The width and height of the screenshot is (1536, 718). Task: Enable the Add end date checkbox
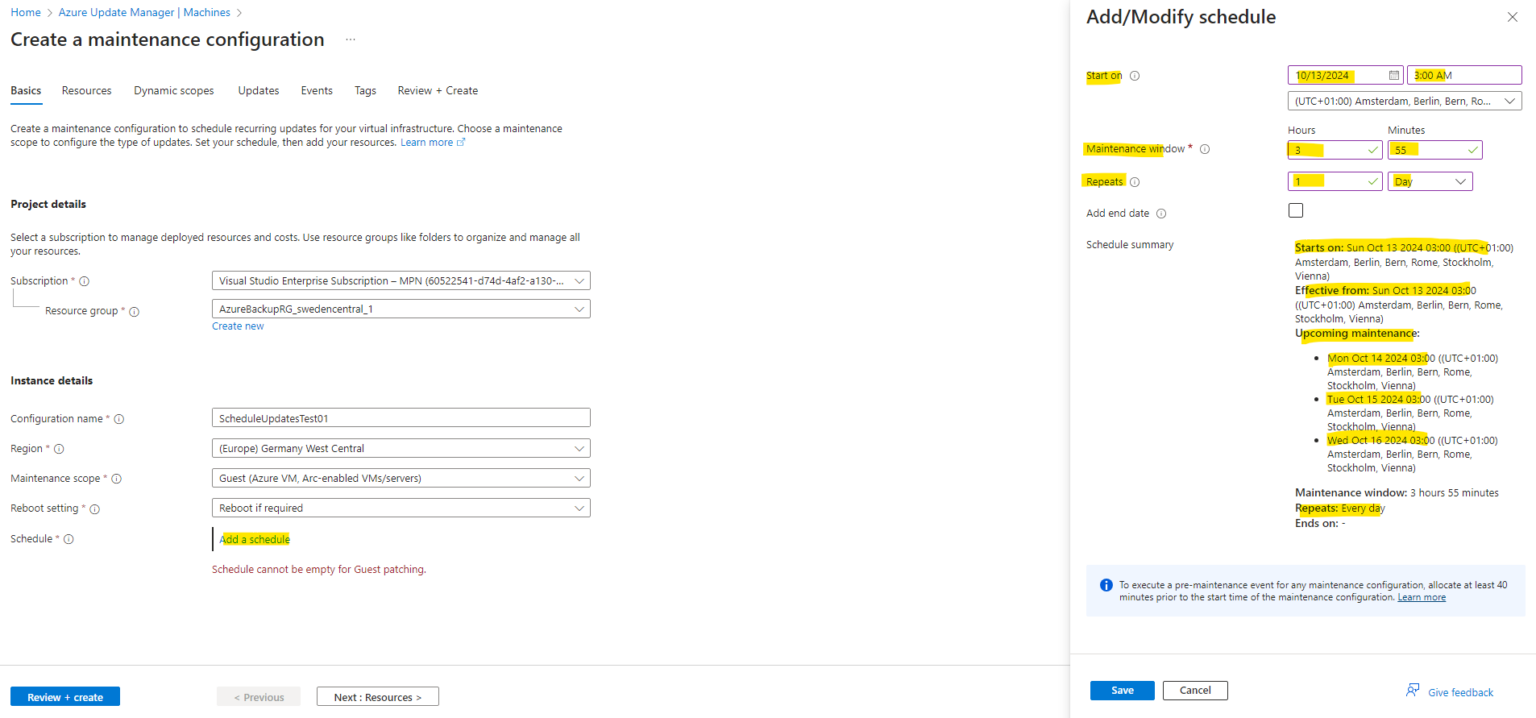(1296, 210)
